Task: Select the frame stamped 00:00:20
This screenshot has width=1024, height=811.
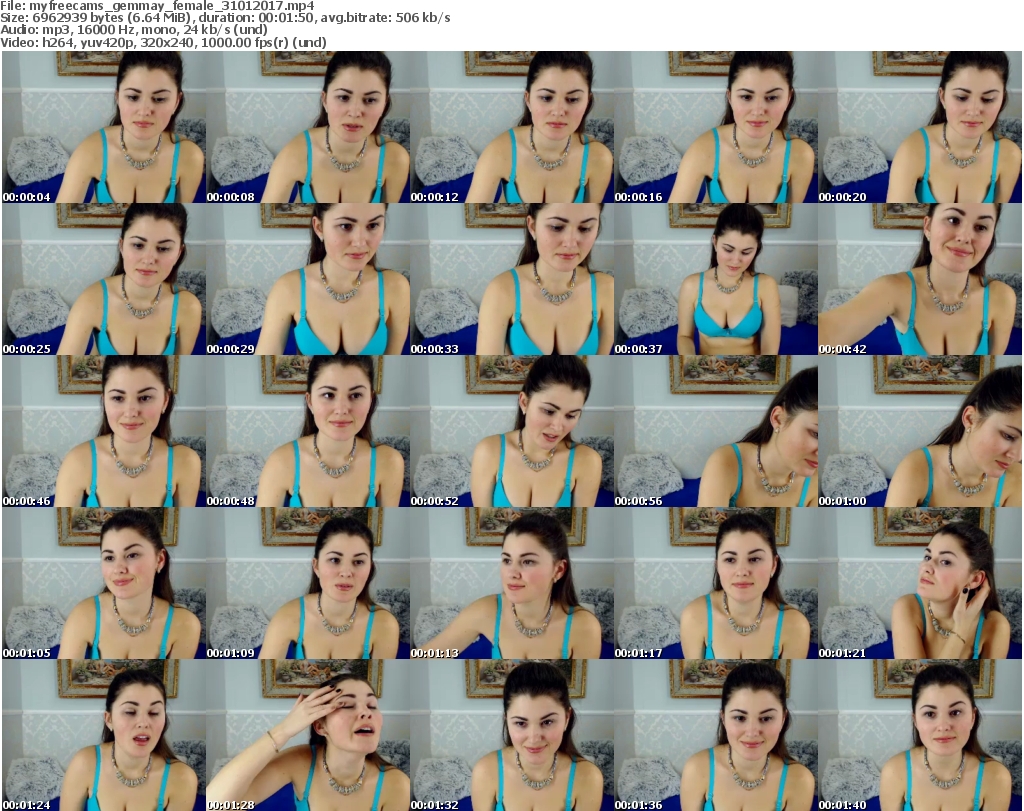Action: tap(920, 127)
